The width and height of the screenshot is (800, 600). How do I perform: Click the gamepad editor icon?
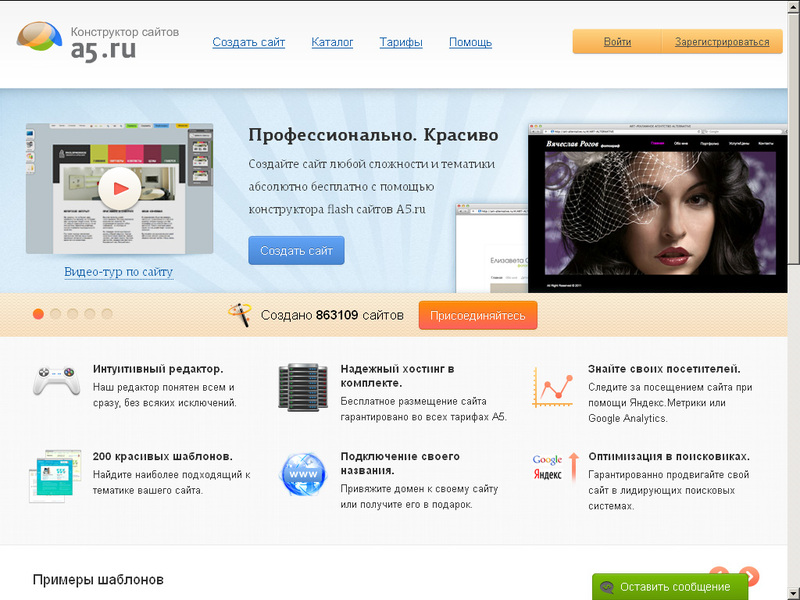[x=56, y=380]
